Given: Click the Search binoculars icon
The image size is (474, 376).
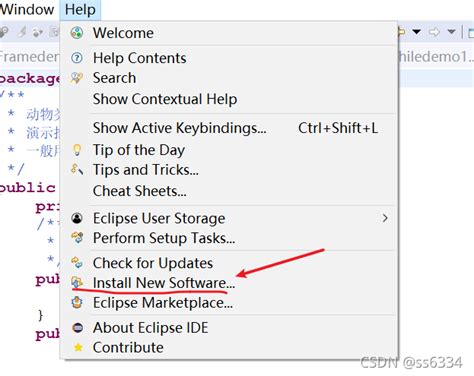Looking at the screenshot, I should pos(77,78).
